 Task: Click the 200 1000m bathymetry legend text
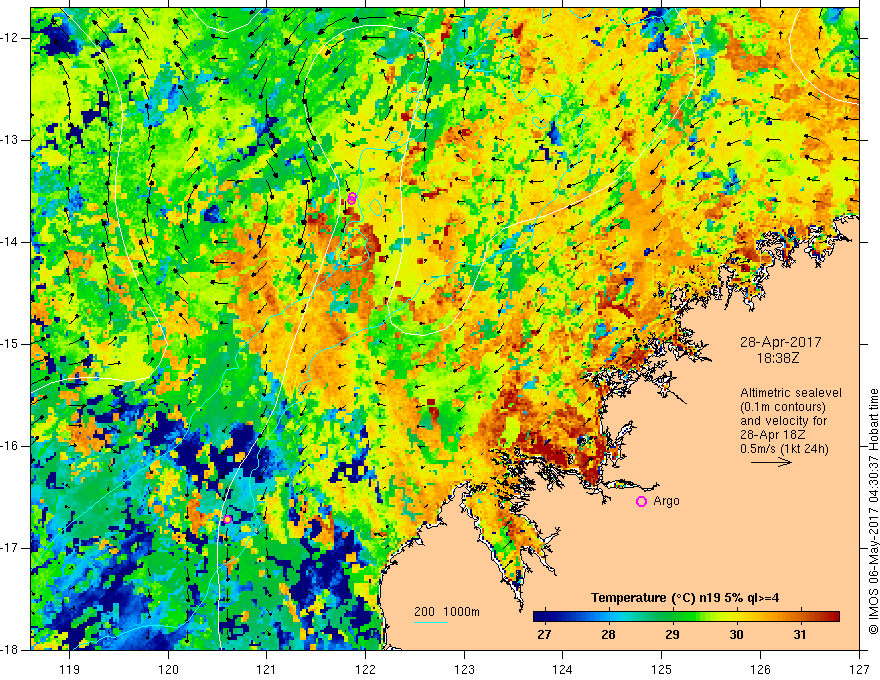[447, 612]
